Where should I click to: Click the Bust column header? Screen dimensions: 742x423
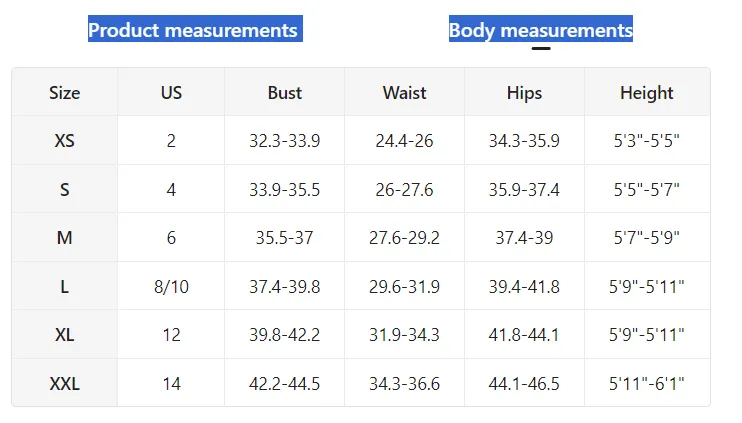[284, 93]
